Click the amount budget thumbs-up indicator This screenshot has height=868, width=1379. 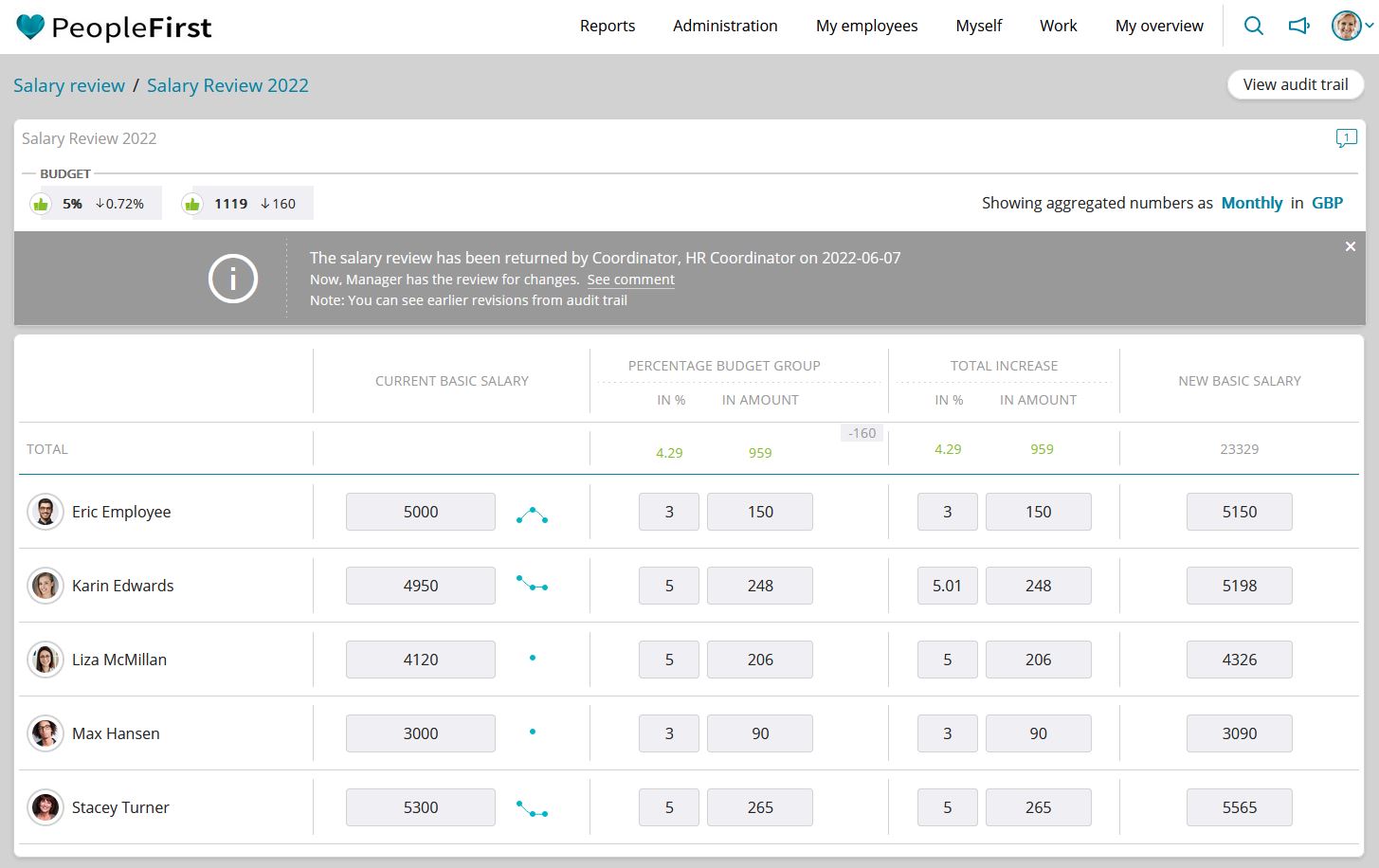pos(192,204)
